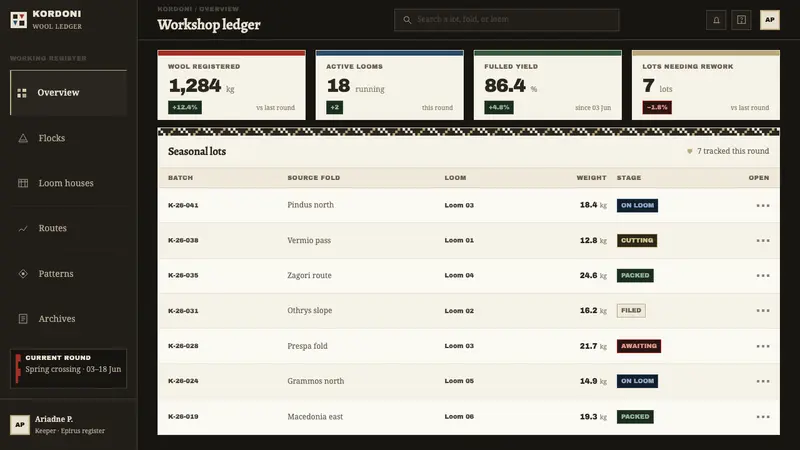Select batch K-26-038
800x450 pixels.
[183, 240]
